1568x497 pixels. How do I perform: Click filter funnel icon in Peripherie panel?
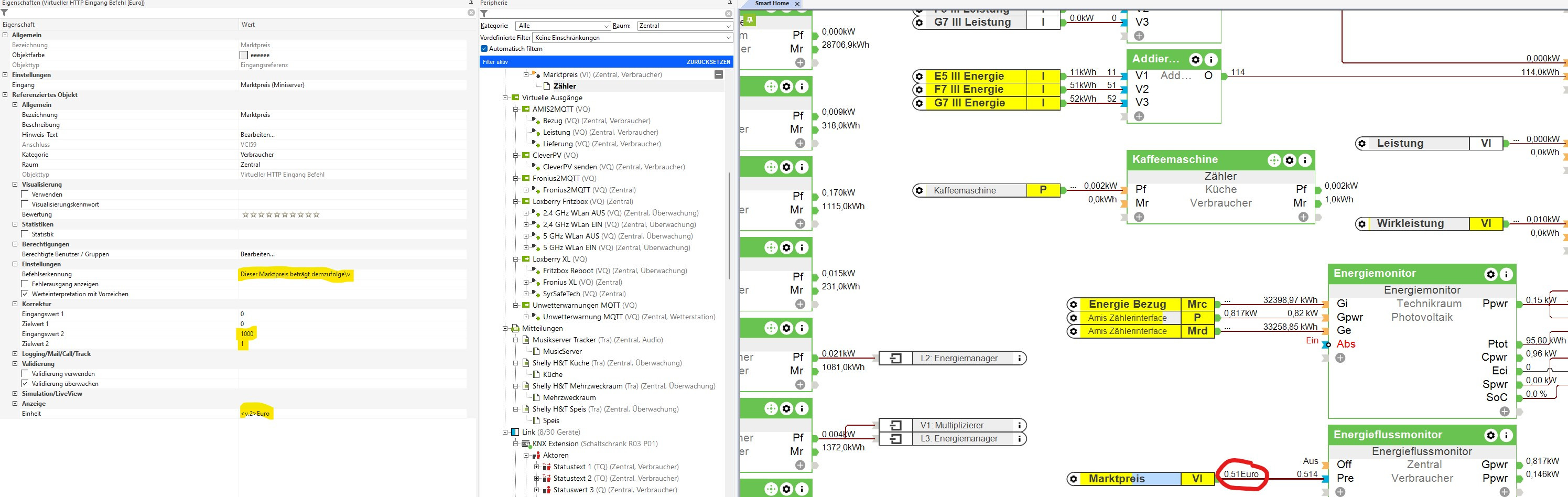[484, 14]
